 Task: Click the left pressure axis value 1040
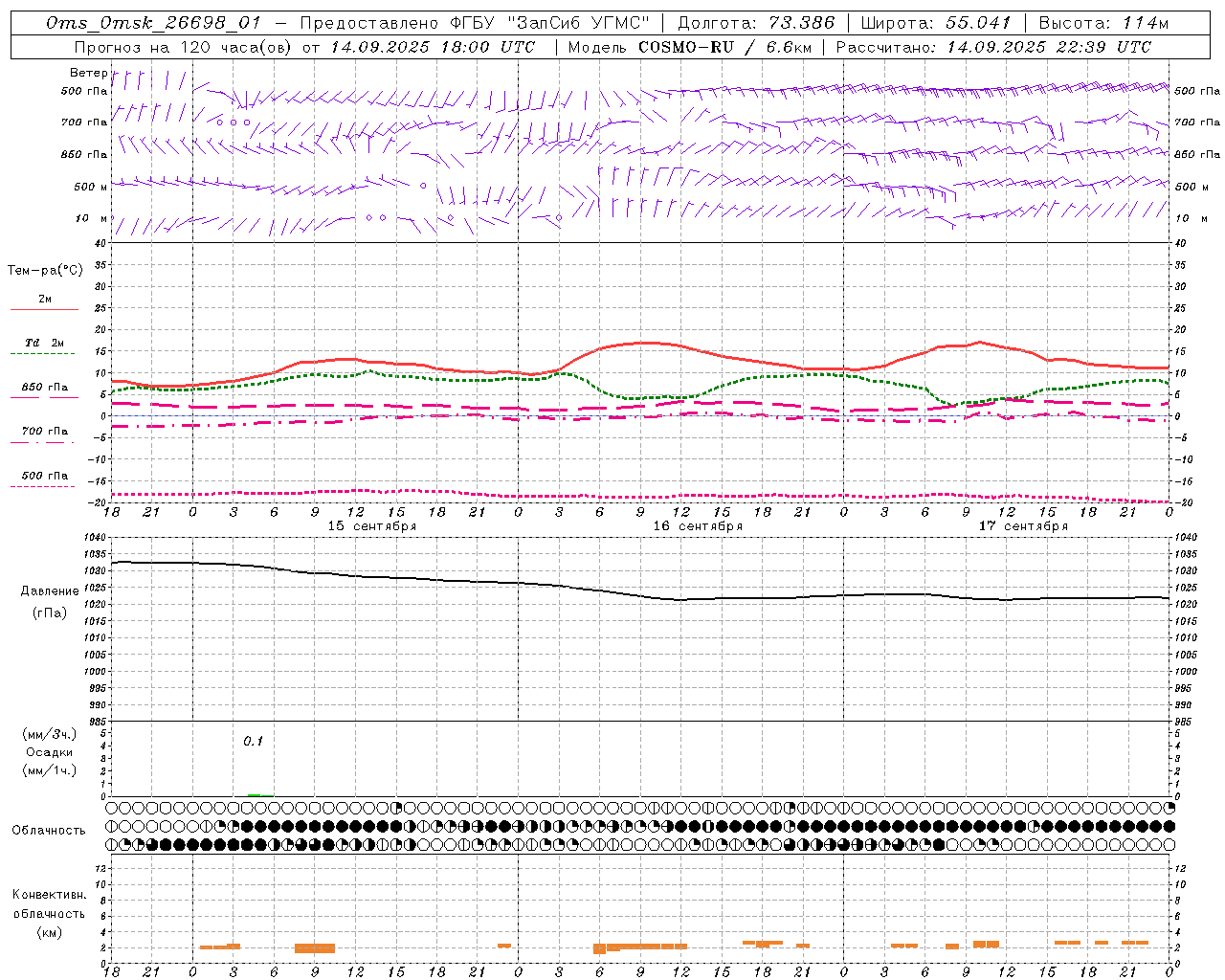[96, 538]
